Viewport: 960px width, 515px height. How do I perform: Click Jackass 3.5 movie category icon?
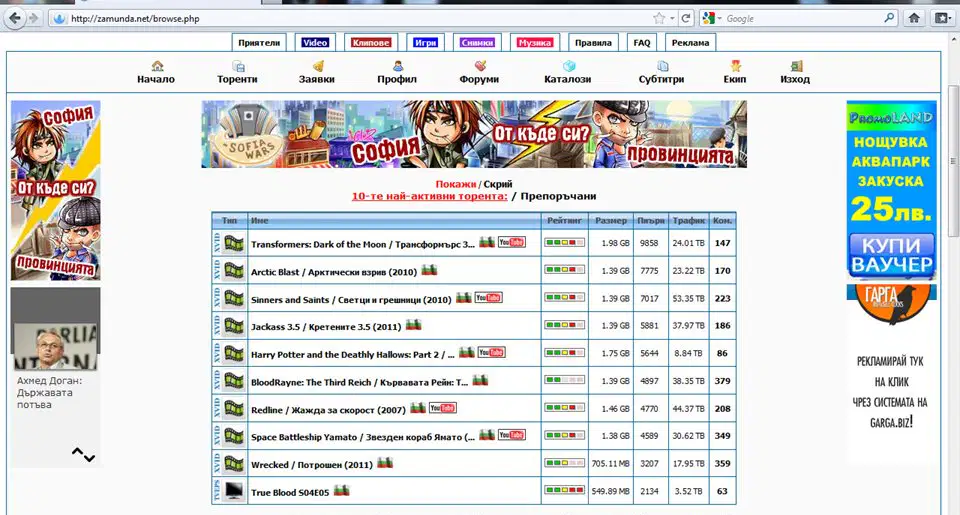(x=233, y=326)
